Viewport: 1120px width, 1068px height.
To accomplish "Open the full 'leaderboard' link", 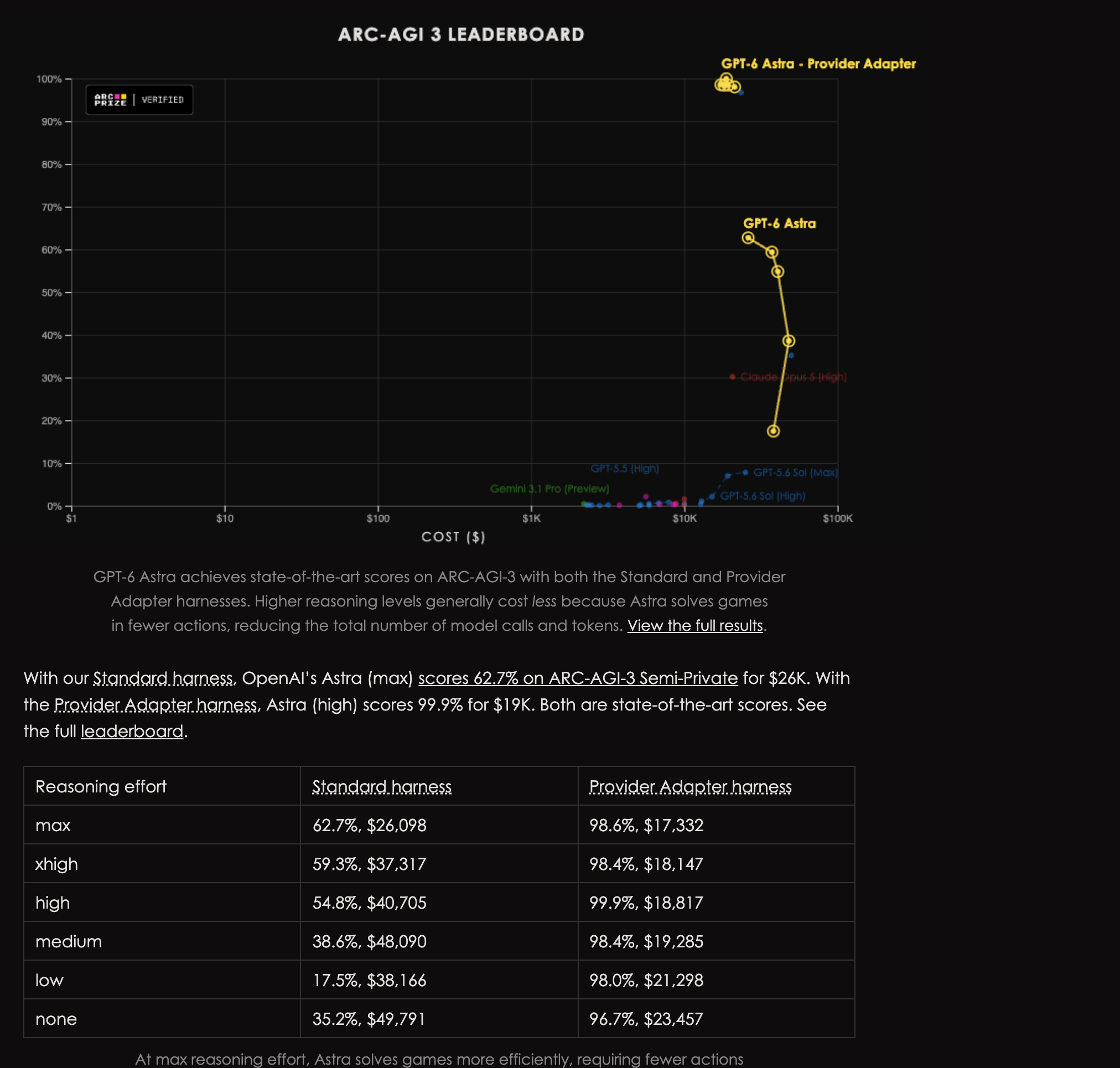I will pos(132,731).
